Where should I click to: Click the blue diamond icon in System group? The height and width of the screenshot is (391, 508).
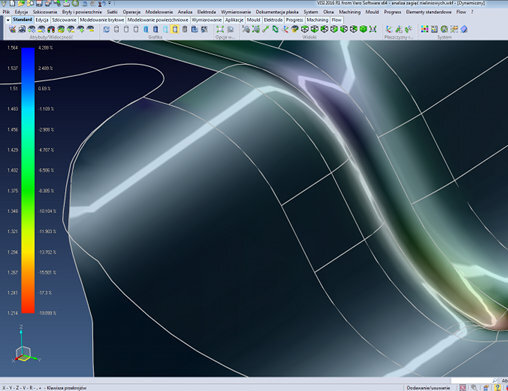[464, 29]
